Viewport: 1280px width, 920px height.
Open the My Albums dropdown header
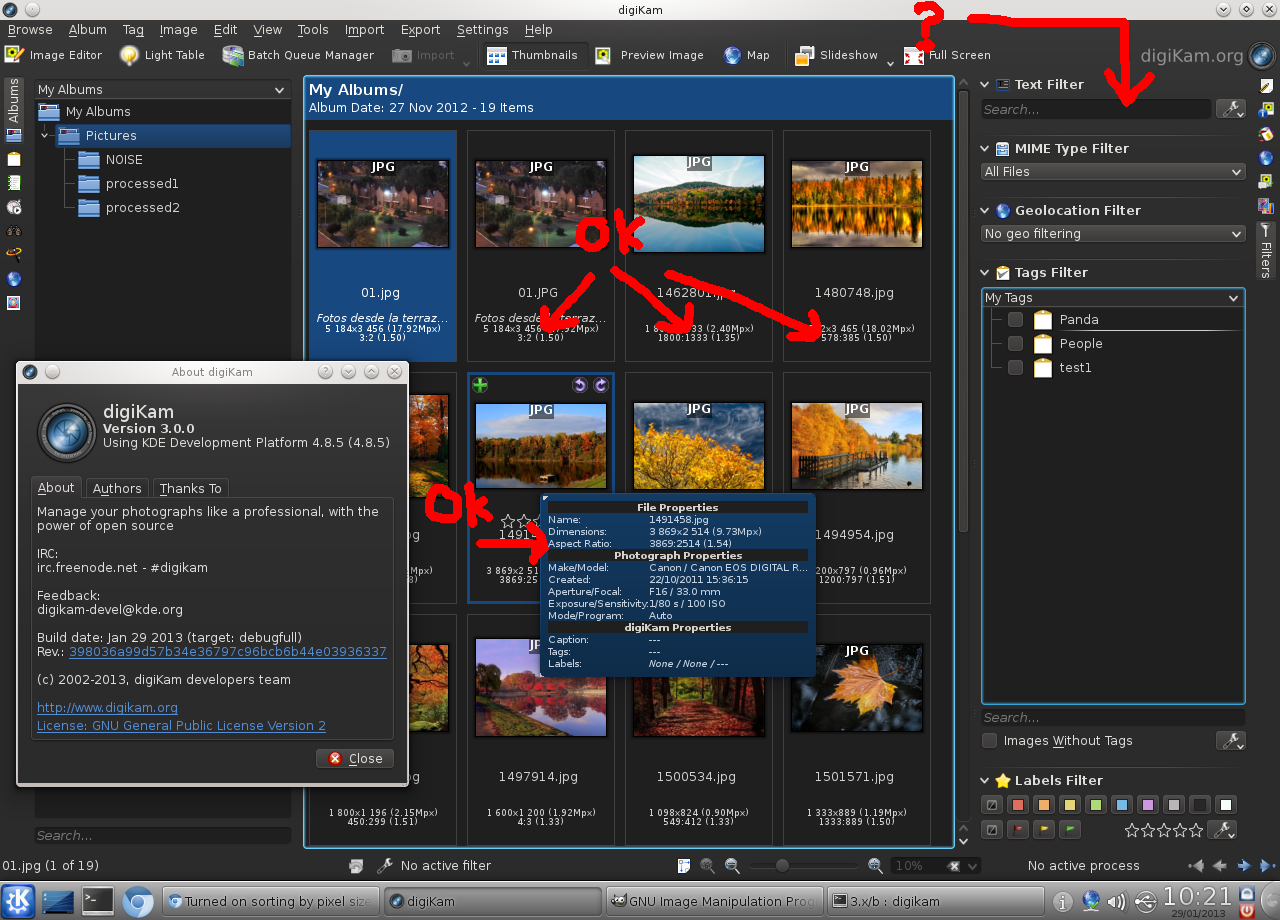[x=163, y=90]
